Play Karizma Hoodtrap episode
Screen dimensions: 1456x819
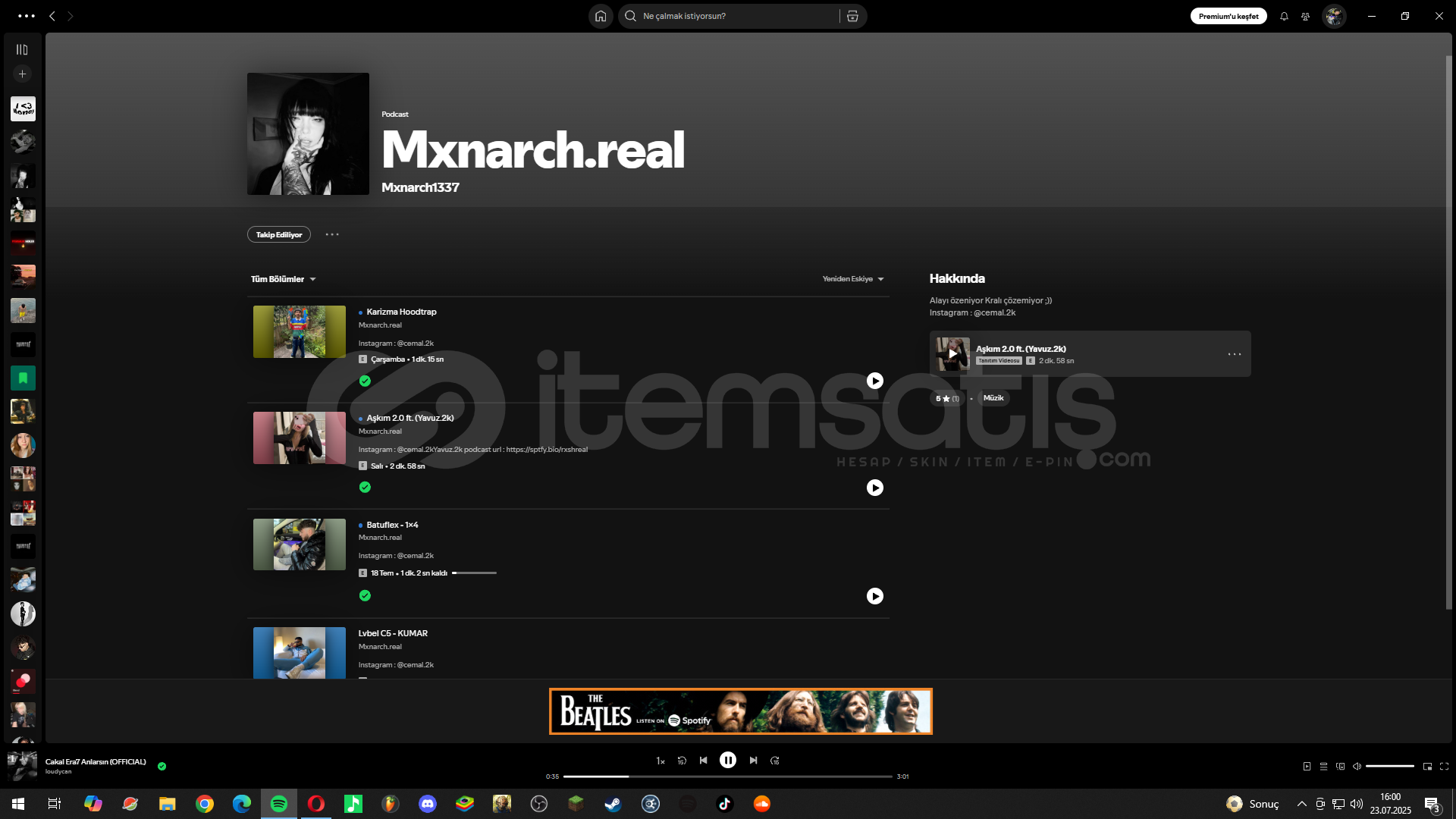tap(875, 381)
